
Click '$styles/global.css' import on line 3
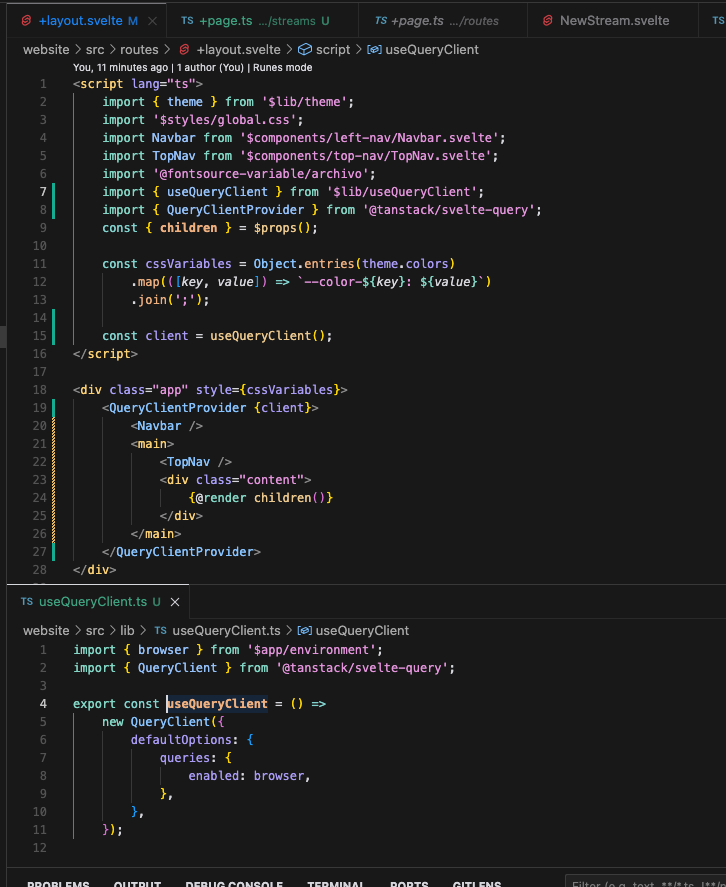point(225,120)
